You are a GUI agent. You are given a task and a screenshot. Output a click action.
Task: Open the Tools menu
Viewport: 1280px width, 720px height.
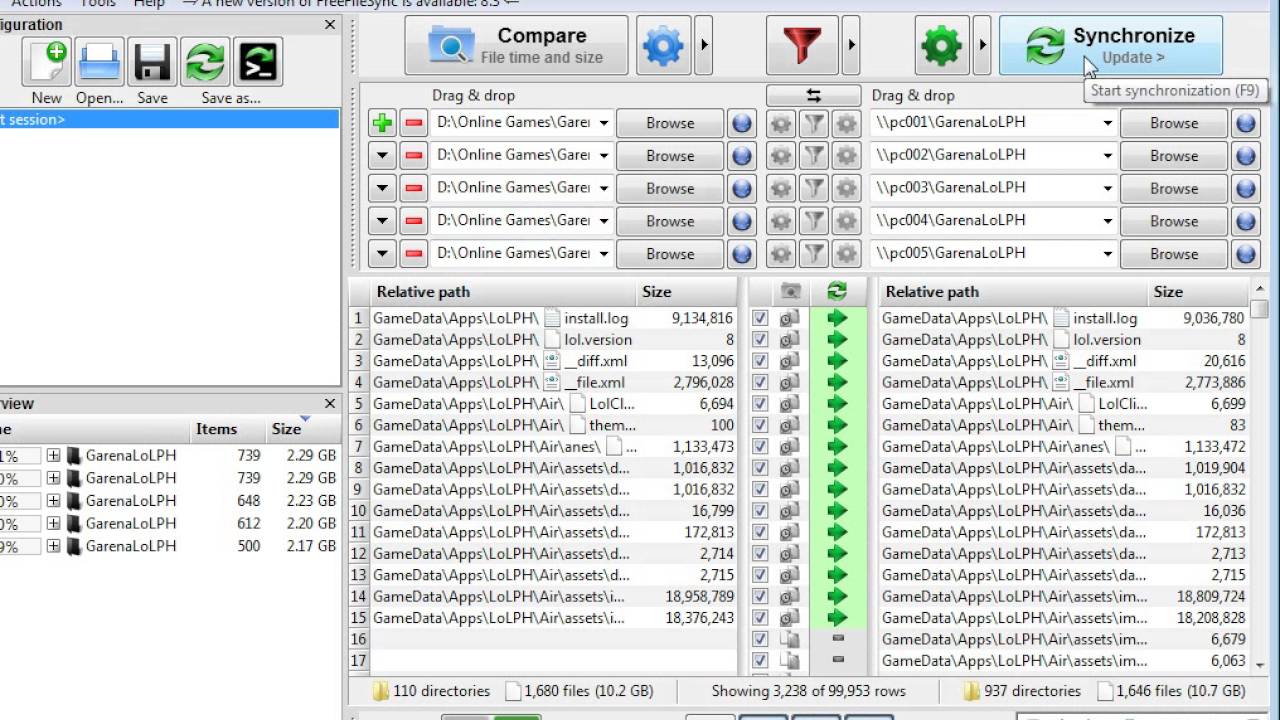tap(97, 4)
